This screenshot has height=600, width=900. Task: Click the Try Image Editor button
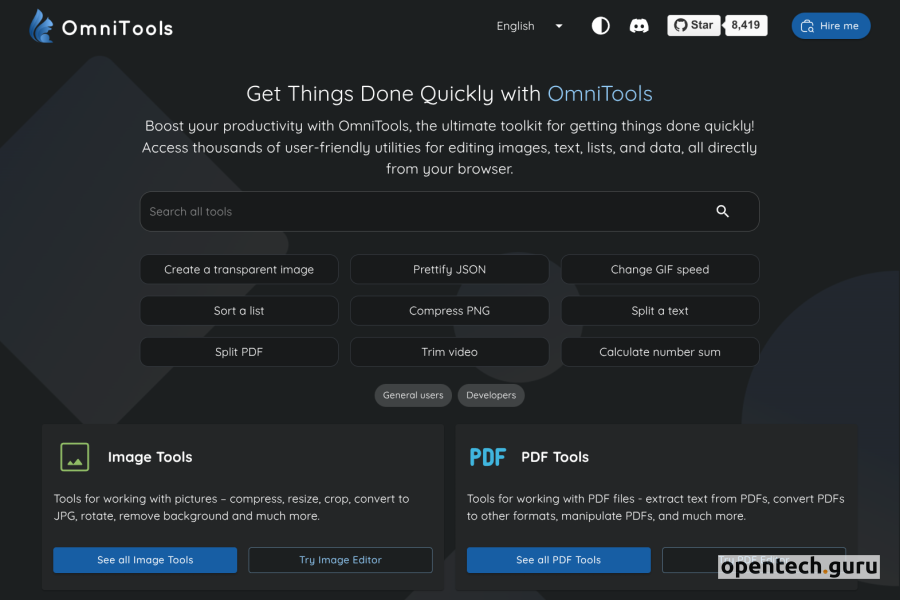point(340,560)
